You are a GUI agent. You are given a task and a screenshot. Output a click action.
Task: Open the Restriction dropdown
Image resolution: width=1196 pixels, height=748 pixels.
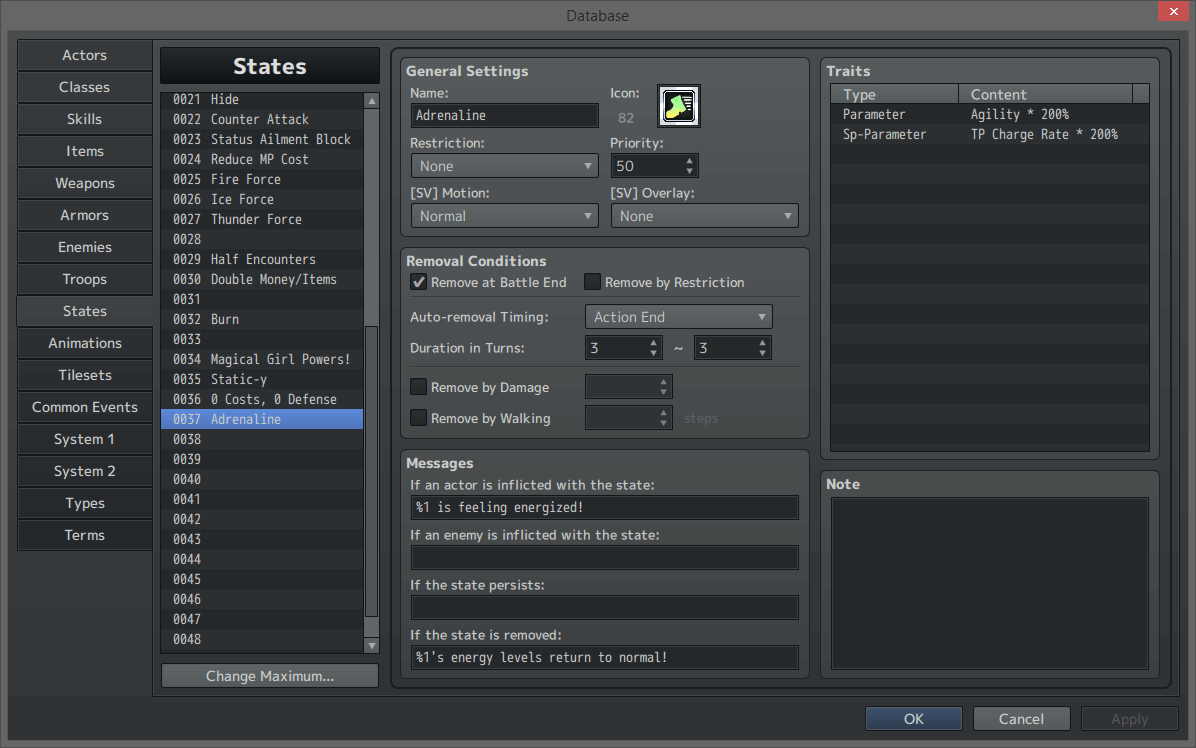[x=504, y=166]
